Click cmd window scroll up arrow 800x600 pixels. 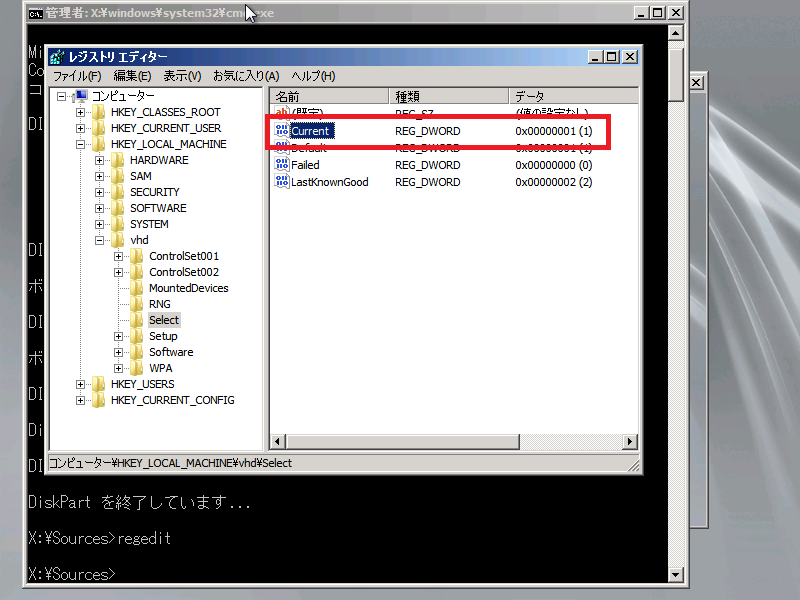tap(676, 34)
